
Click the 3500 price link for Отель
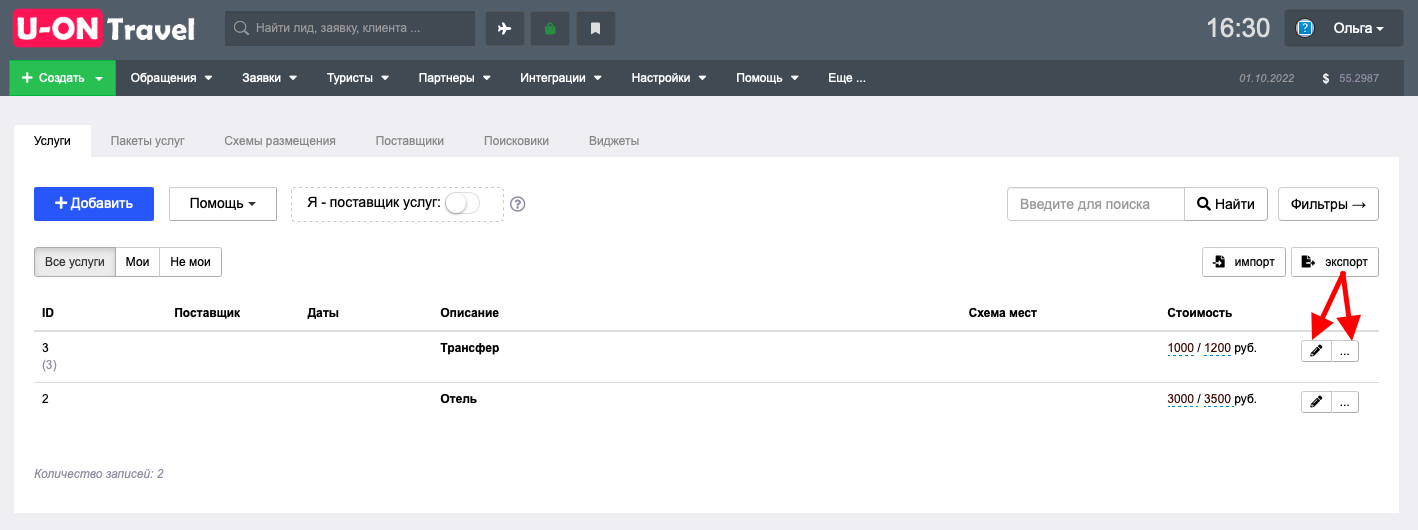pyautogui.click(x=1217, y=399)
